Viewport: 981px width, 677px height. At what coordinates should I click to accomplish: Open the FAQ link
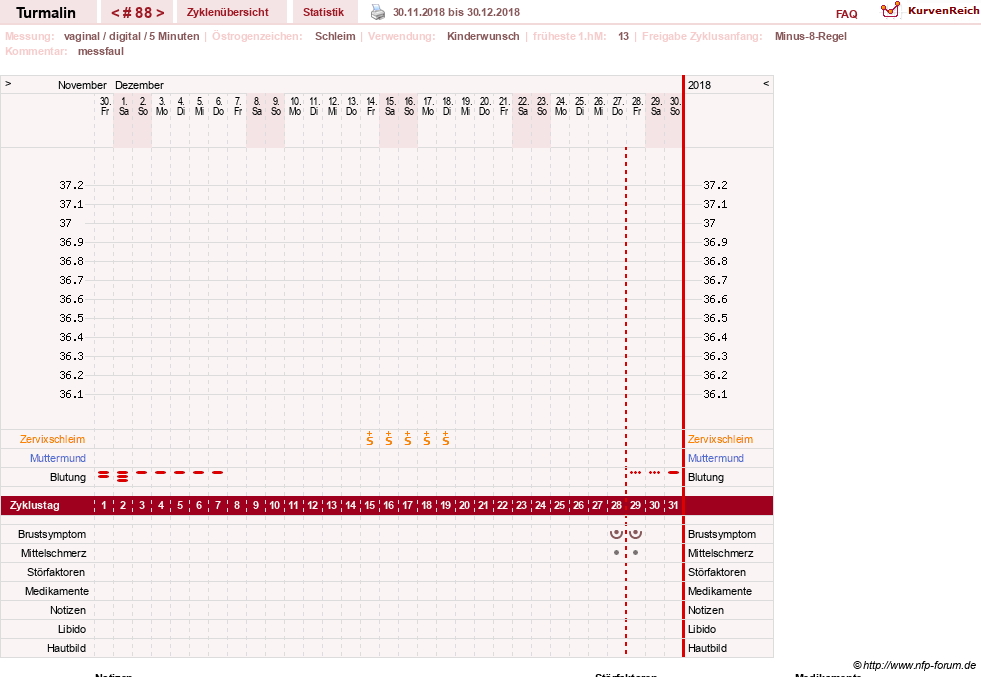tap(846, 14)
